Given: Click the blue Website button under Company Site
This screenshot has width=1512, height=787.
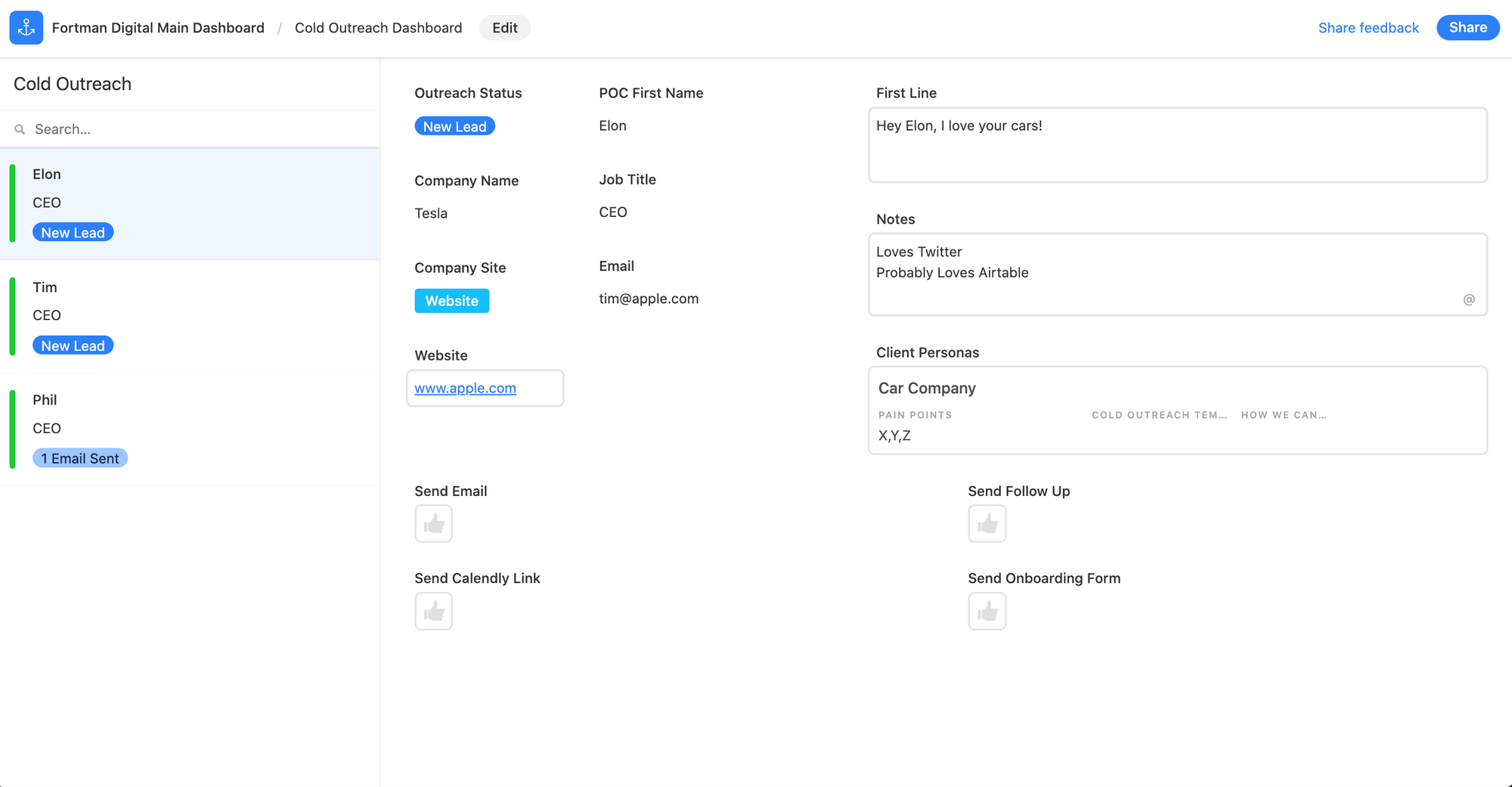Looking at the screenshot, I should click(452, 301).
